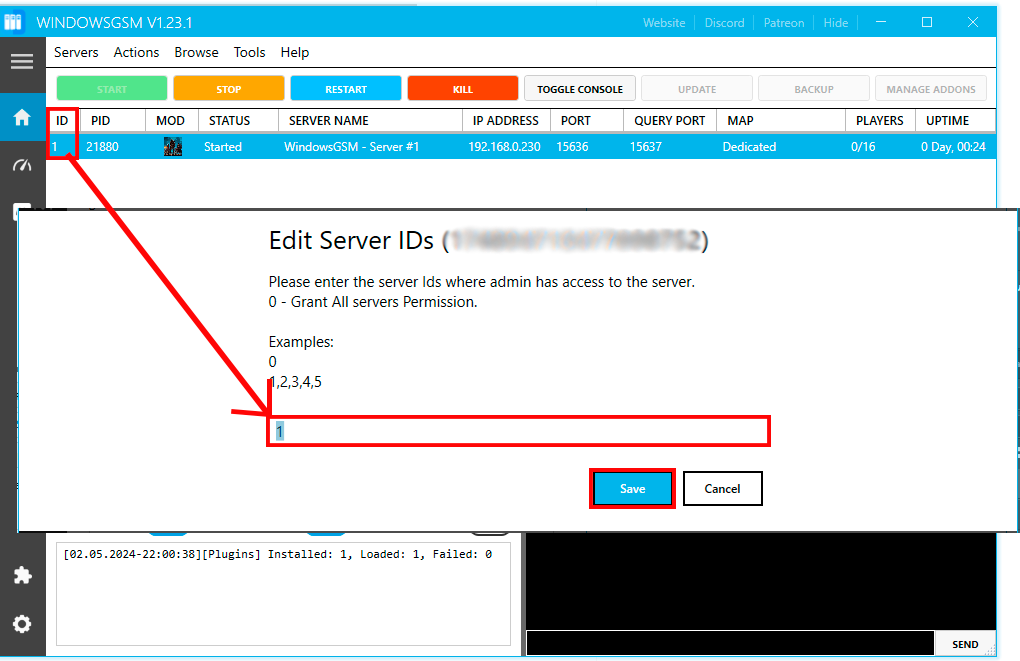The image size is (1020, 661).
Task: Save the server IDs in dialog
Action: pyautogui.click(x=632, y=489)
